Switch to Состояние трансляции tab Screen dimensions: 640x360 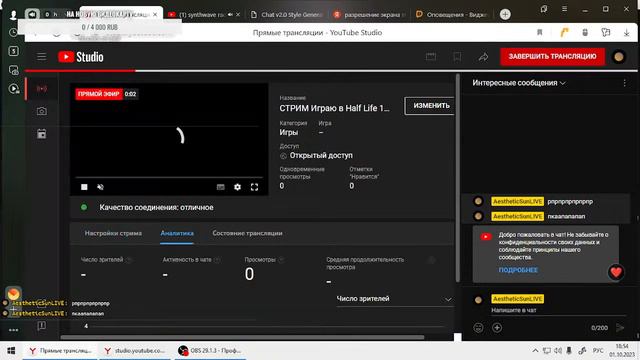pyautogui.click(x=247, y=233)
